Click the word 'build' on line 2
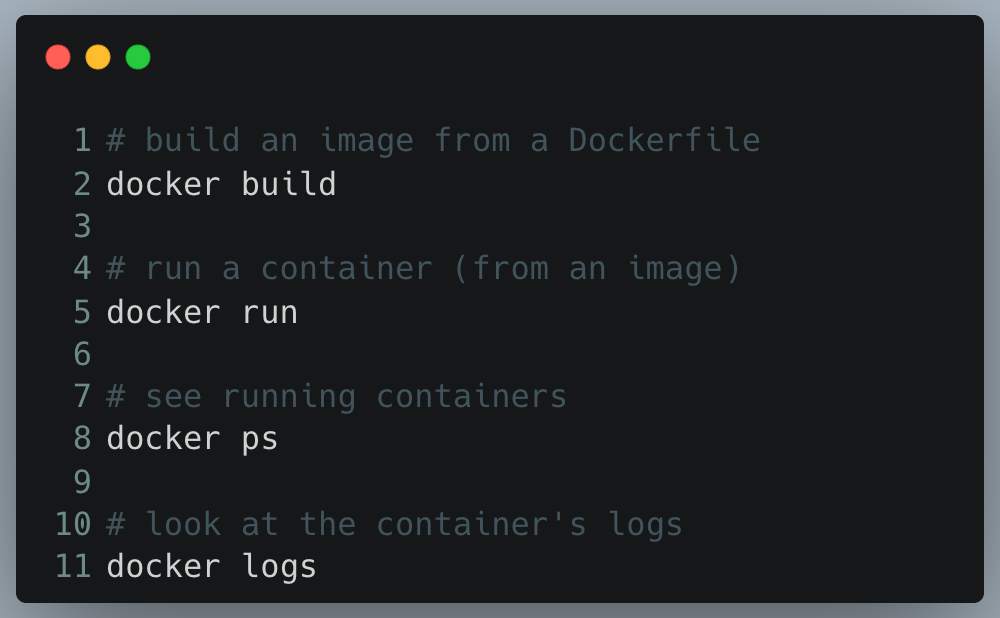Screen dimensions: 1000x618 click(288, 184)
